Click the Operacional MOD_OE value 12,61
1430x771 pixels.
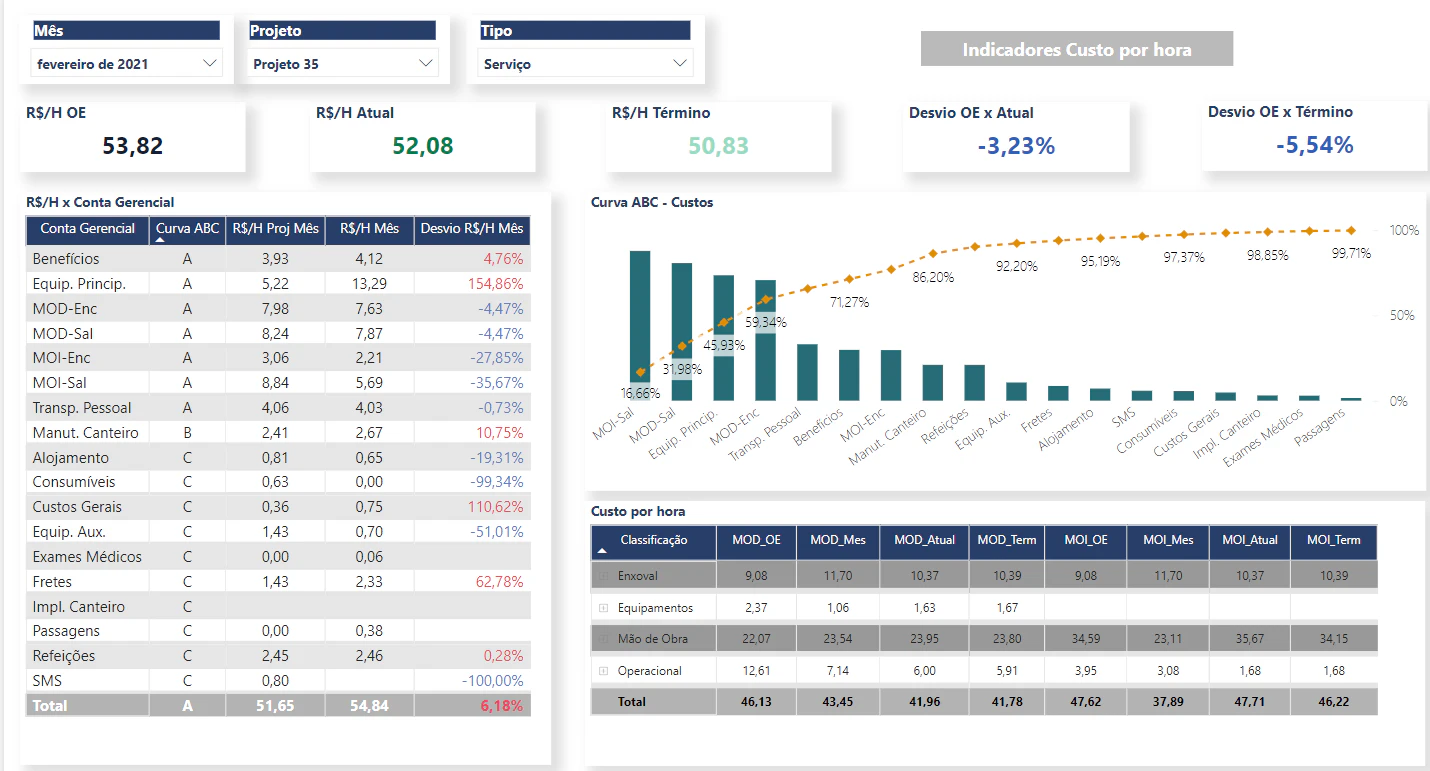click(x=757, y=671)
